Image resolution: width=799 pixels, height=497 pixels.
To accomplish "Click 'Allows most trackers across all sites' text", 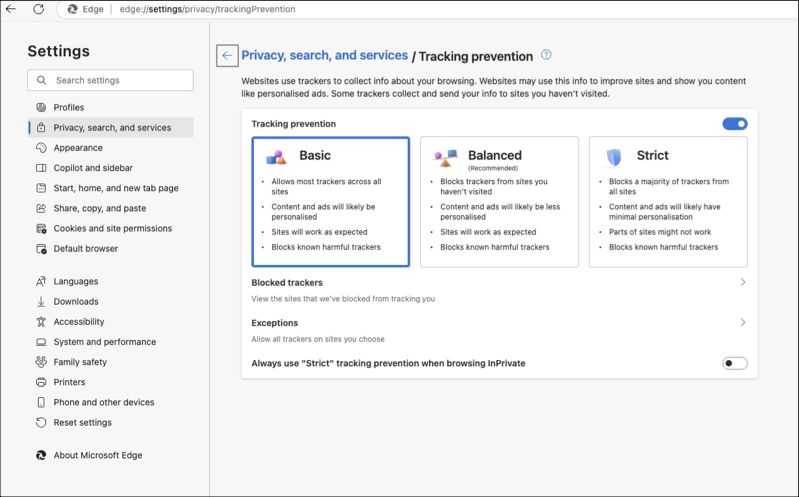I will click(326, 187).
